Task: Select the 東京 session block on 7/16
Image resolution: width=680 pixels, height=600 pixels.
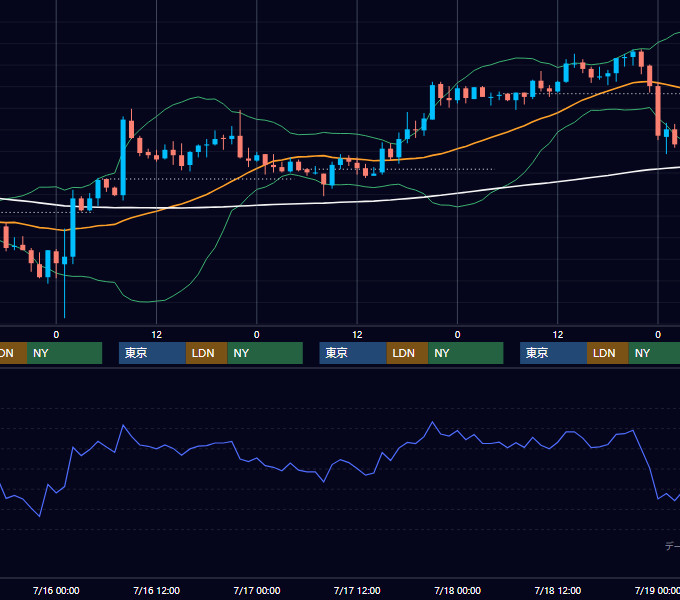Action: (152, 353)
